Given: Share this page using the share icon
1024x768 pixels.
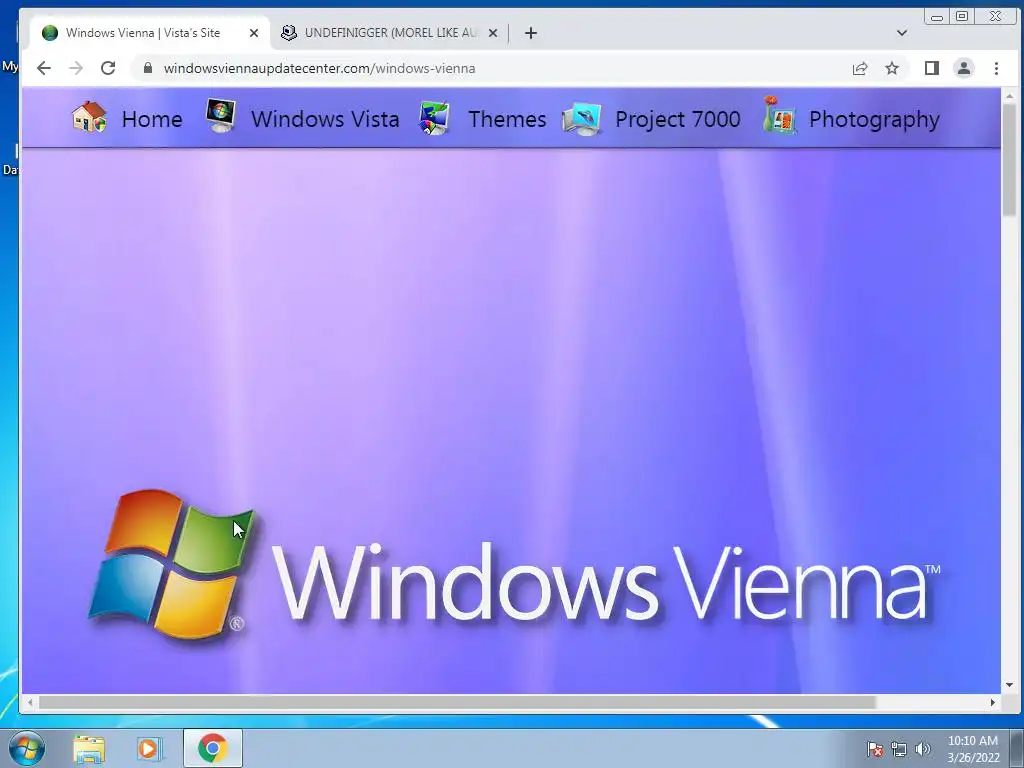Looking at the screenshot, I should (x=860, y=68).
